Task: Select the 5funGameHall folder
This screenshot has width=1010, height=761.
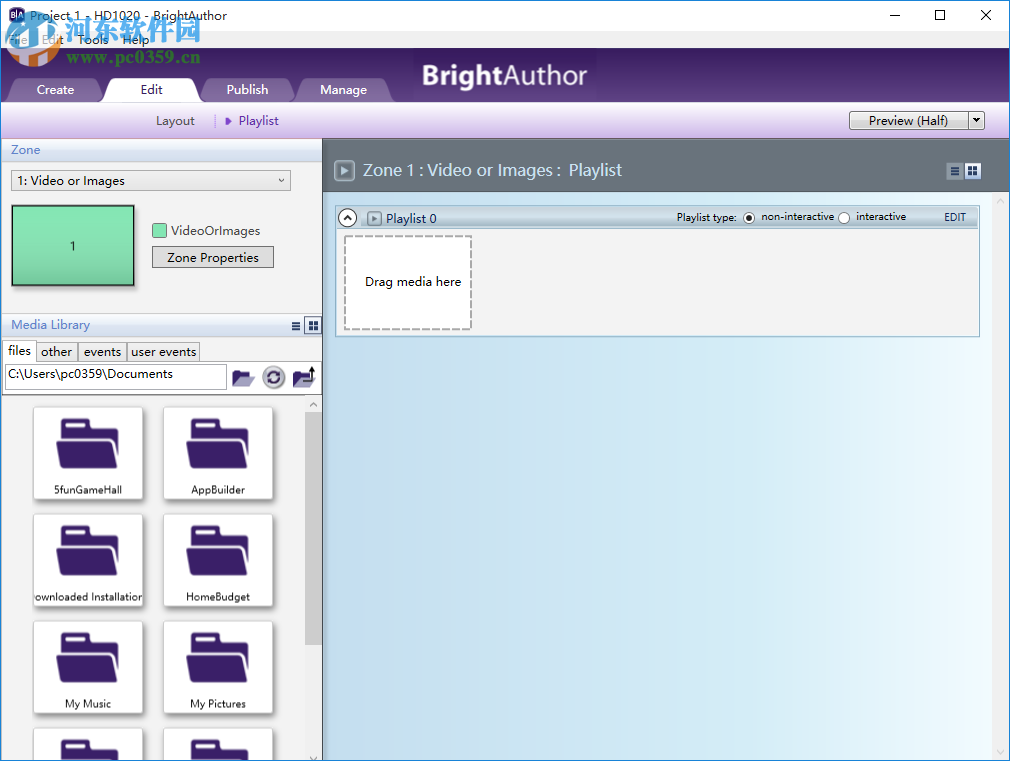Action: tap(88, 453)
